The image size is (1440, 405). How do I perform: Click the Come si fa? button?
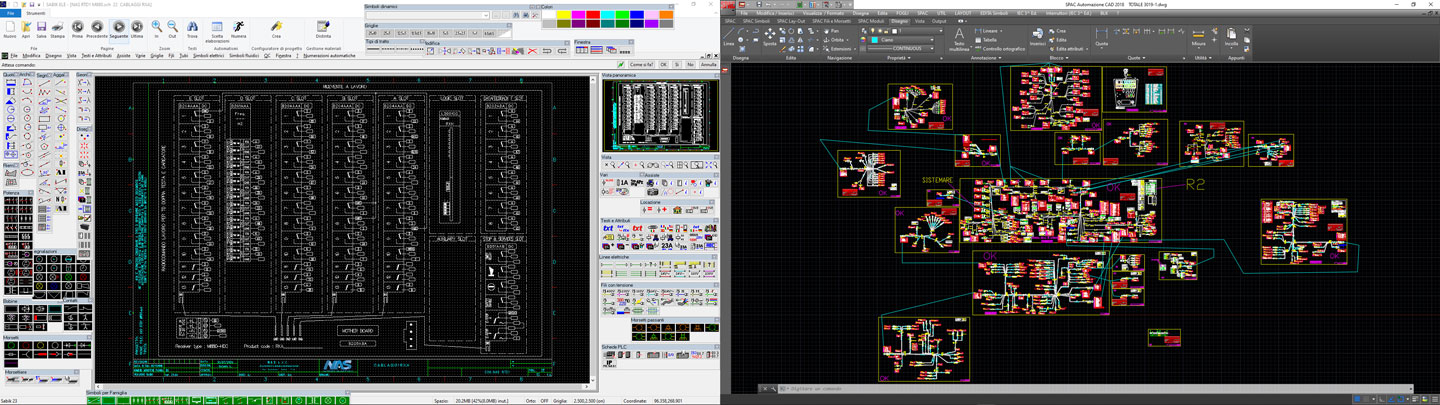pyautogui.click(x=641, y=65)
